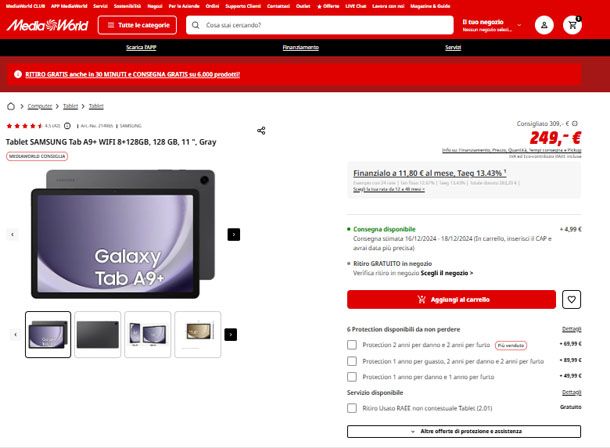The width and height of the screenshot is (610, 448).
Task: Open the Offerte top menu item
Action: (328, 6)
